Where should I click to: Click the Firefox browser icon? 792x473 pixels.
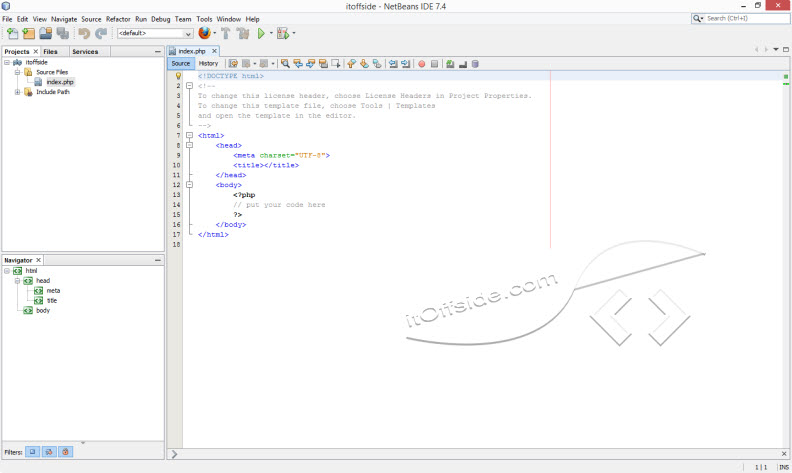click(x=204, y=33)
